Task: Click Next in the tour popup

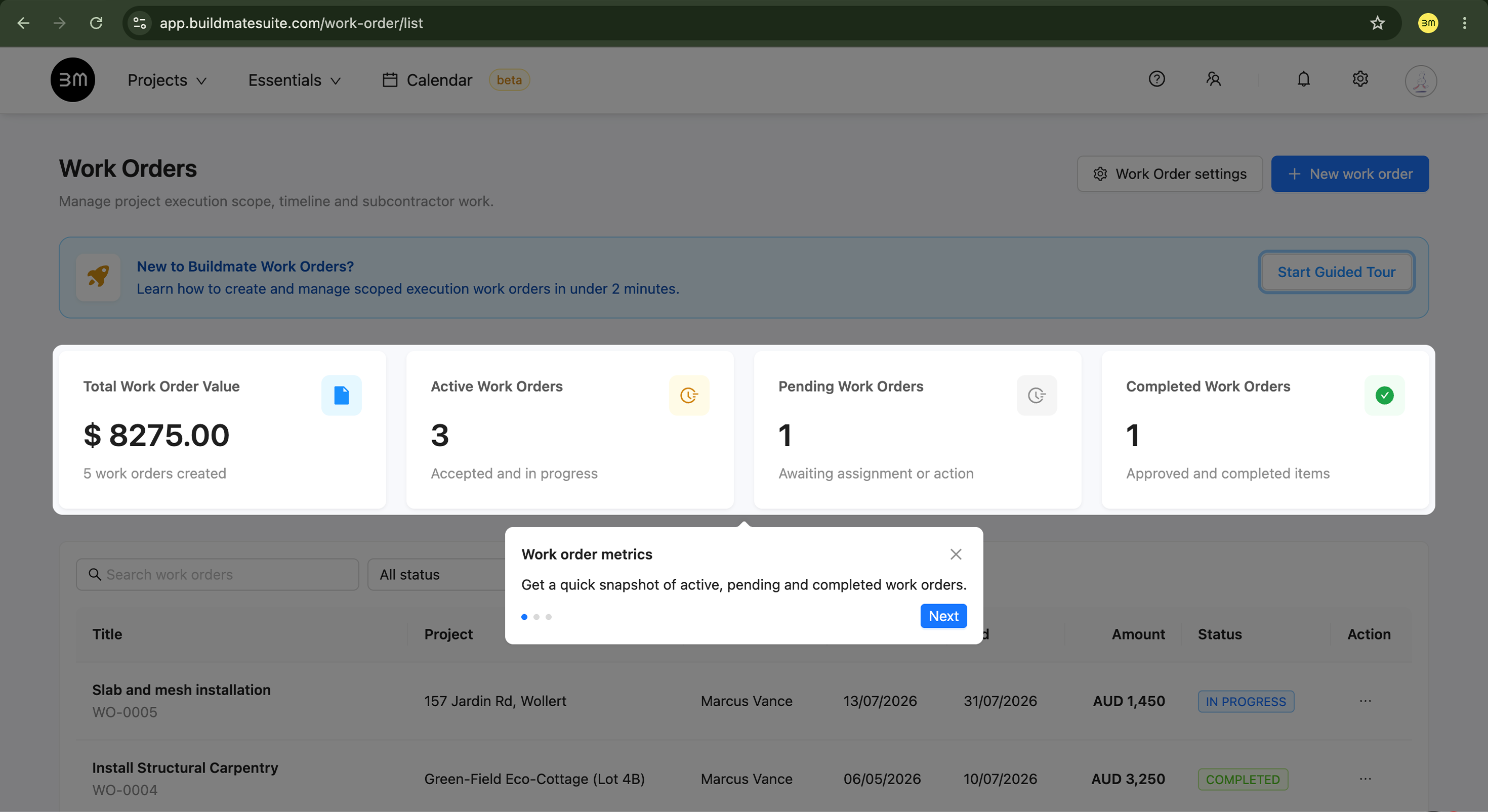Action: (943, 616)
